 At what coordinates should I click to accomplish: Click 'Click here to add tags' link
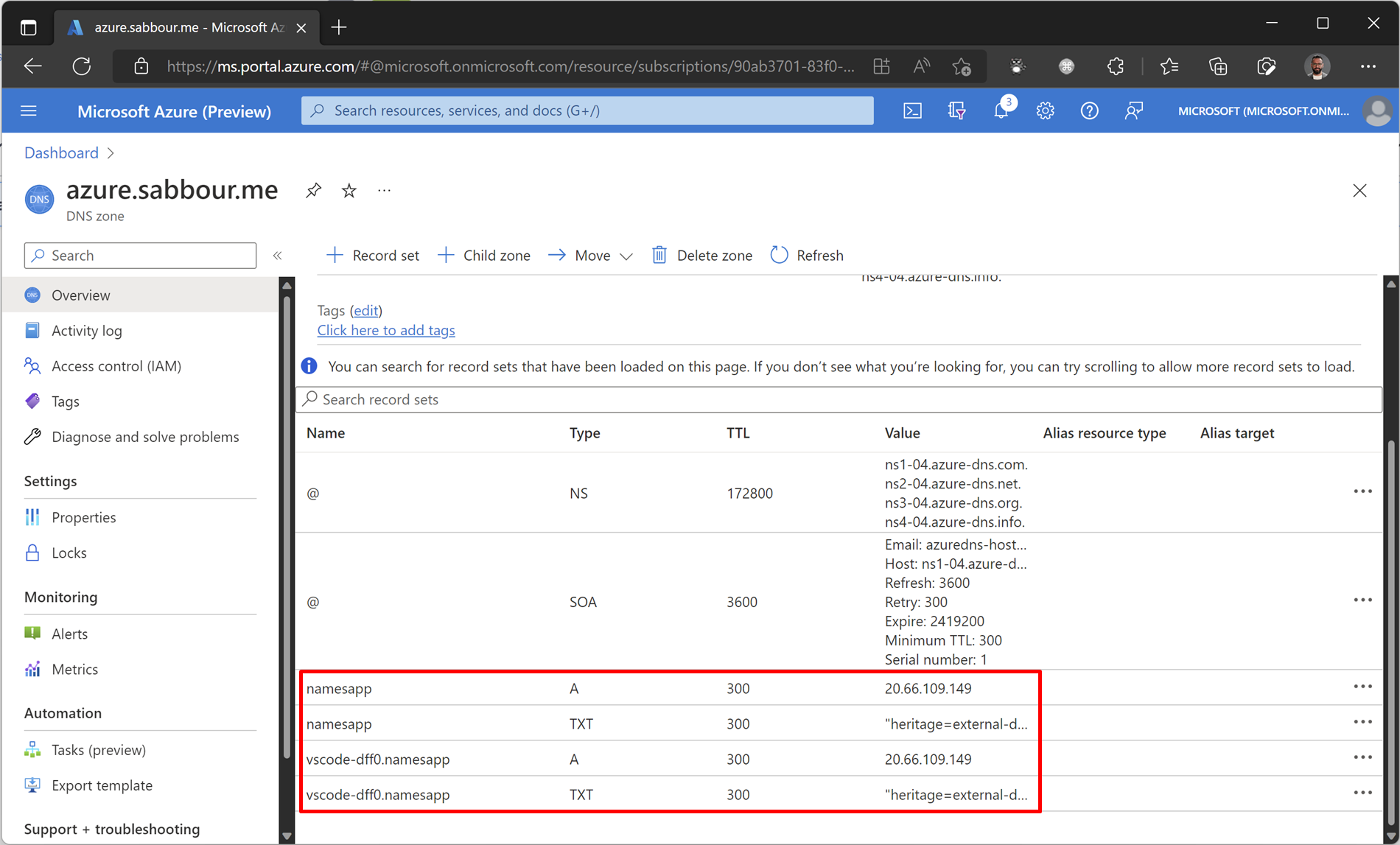(x=386, y=331)
